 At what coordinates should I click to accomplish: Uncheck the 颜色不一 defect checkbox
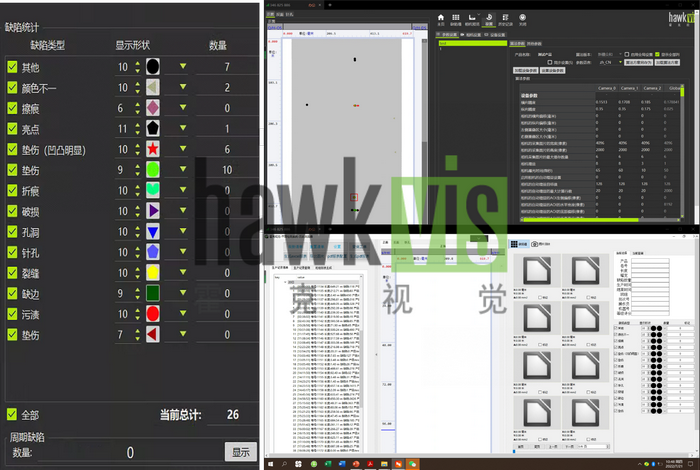pyautogui.click(x=12, y=87)
